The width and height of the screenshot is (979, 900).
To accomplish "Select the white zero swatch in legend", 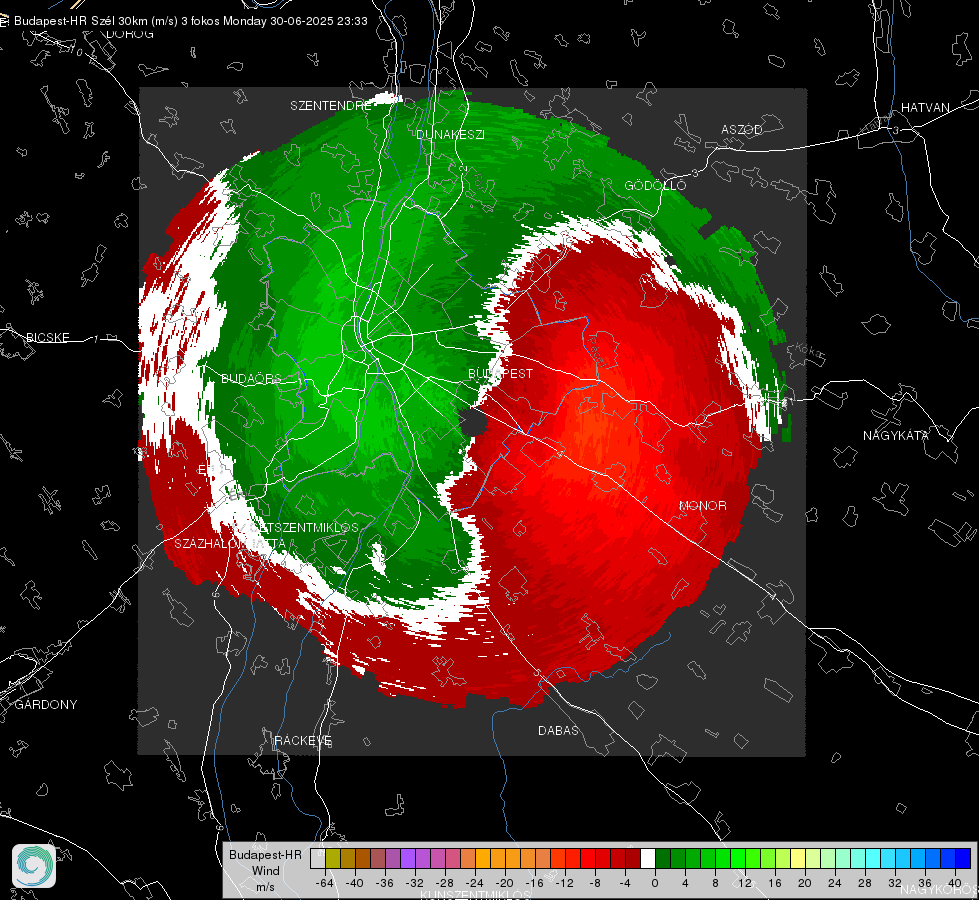I will [x=648, y=859].
